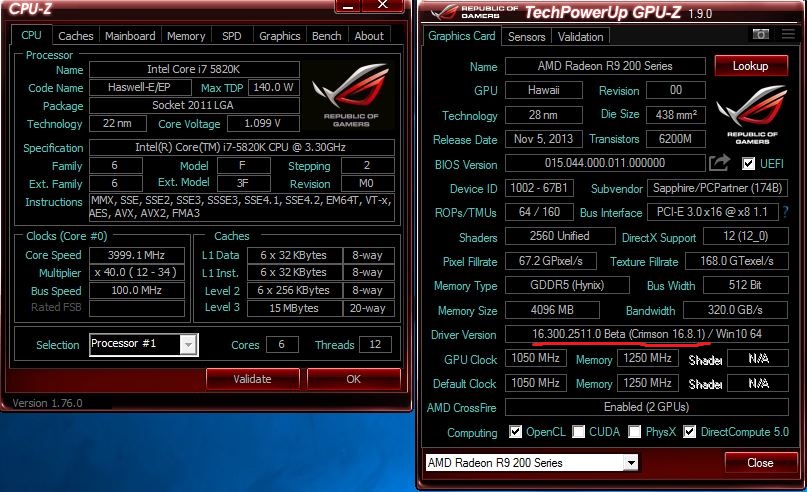Enable the CUDA checkbox
Screen dimensions: 807x492
coord(578,431)
